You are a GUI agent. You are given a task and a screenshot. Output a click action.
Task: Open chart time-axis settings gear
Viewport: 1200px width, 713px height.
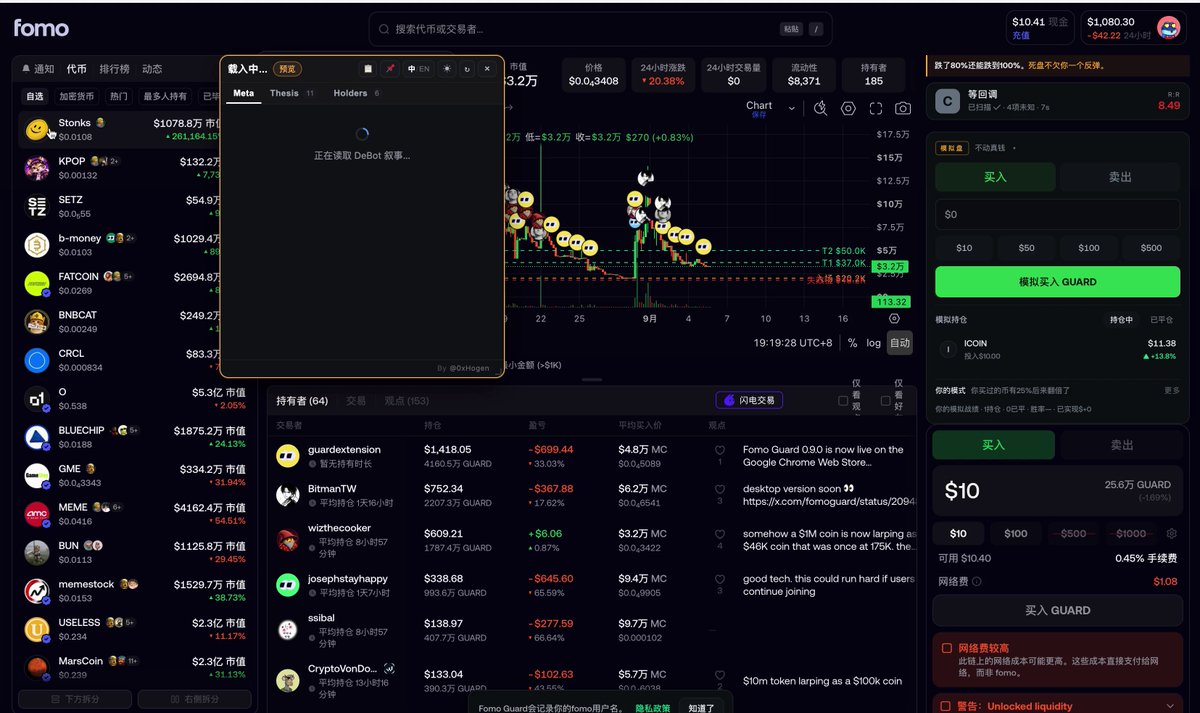pos(894,319)
